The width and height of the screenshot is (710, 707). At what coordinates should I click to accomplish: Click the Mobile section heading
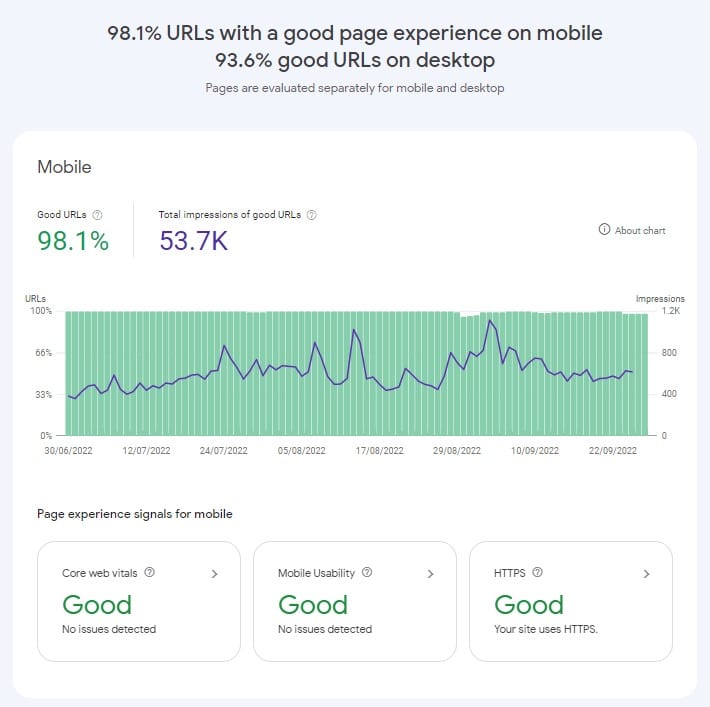[x=64, y=167]
